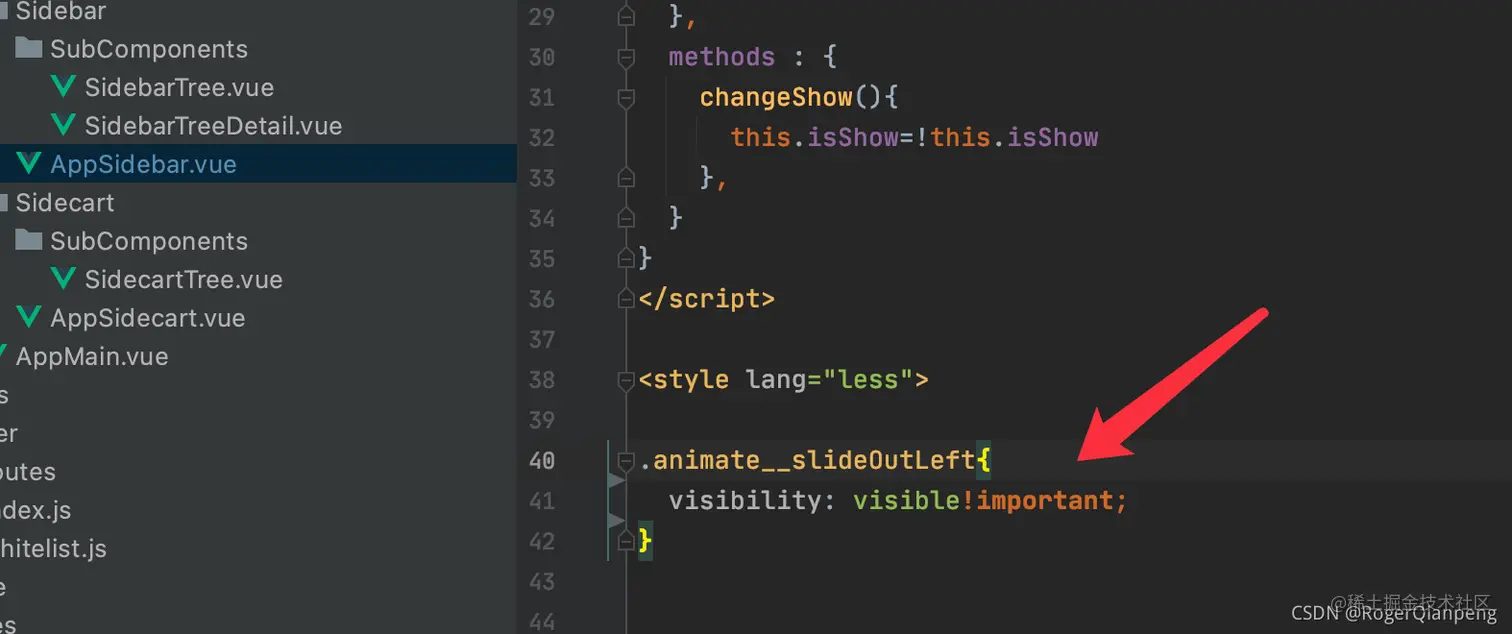Click line number 38 in gutter

(x=541, y=380)
